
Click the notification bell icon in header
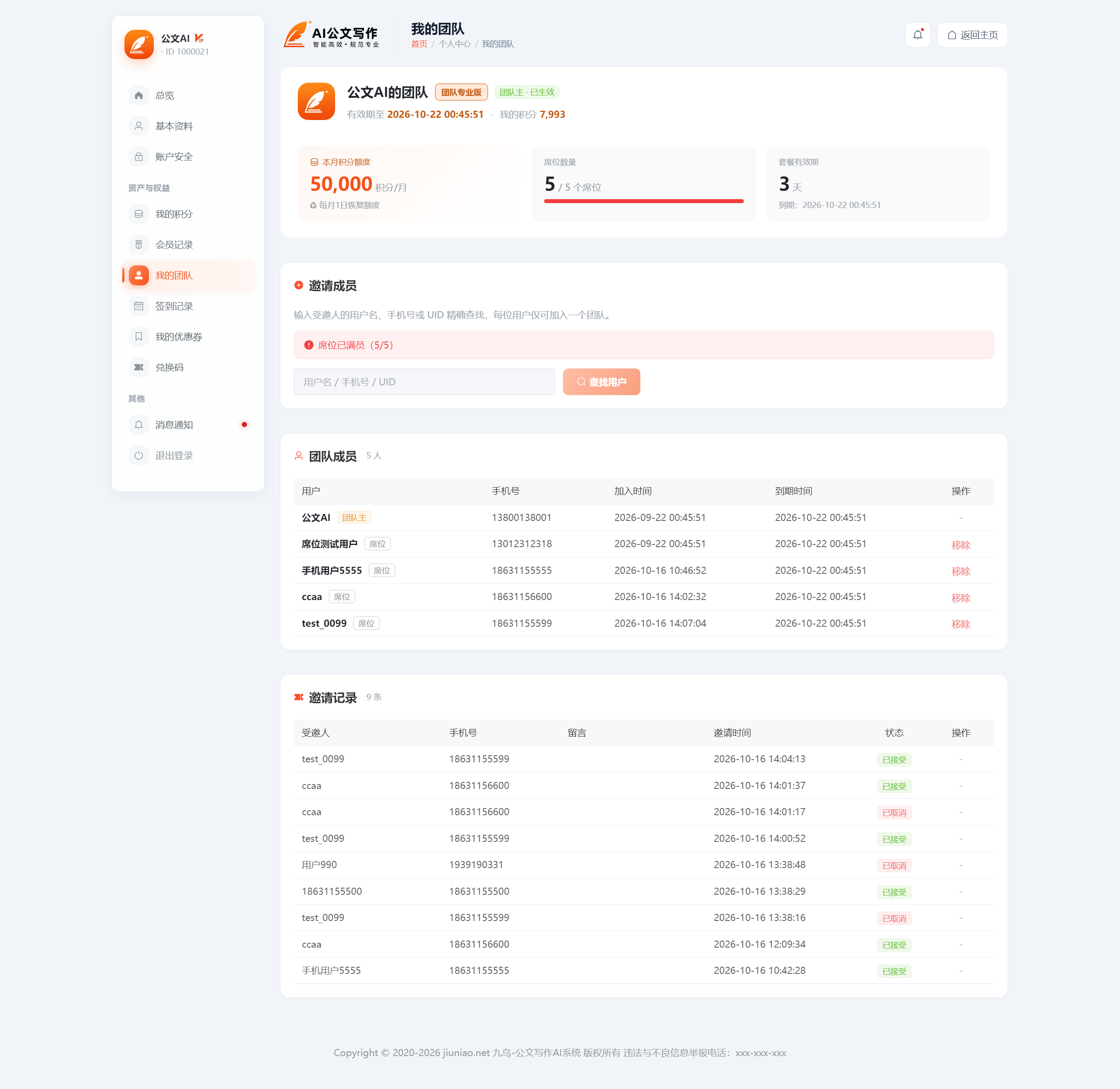[917, 35]
